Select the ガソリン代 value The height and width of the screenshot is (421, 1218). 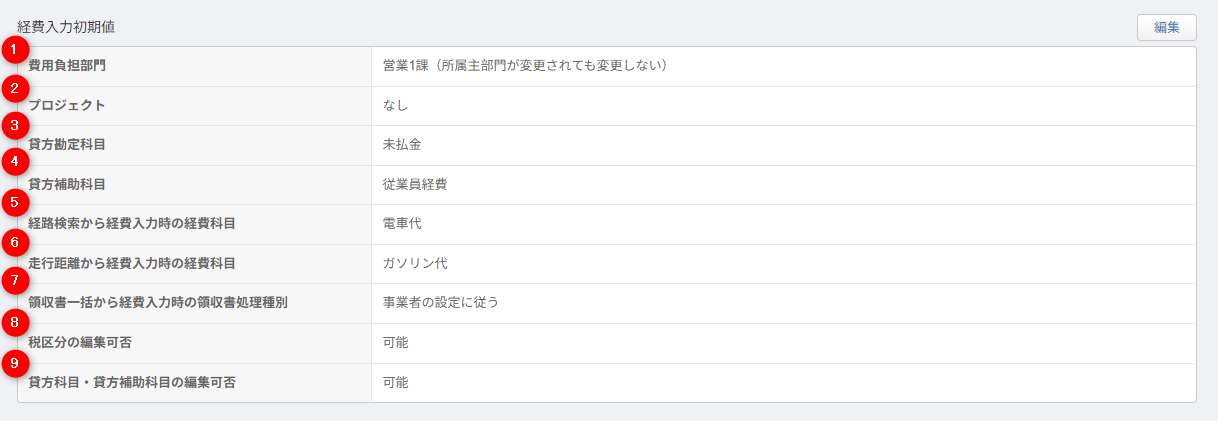[415, 264]
